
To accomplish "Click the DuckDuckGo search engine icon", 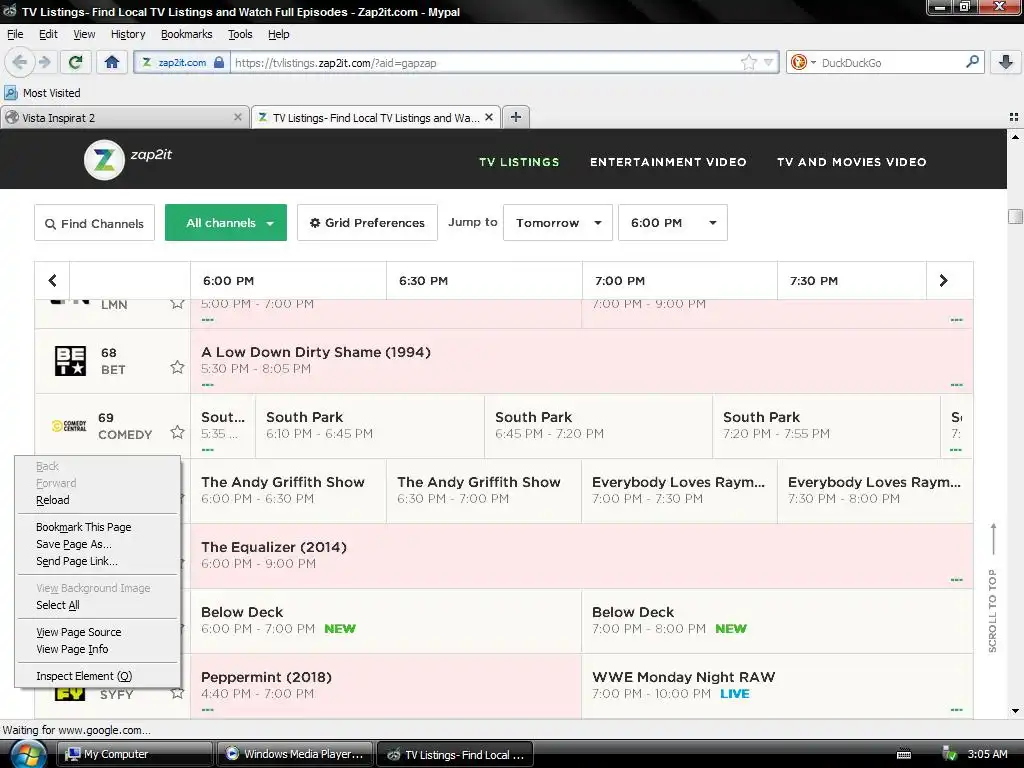I will (x=798, y=62).
